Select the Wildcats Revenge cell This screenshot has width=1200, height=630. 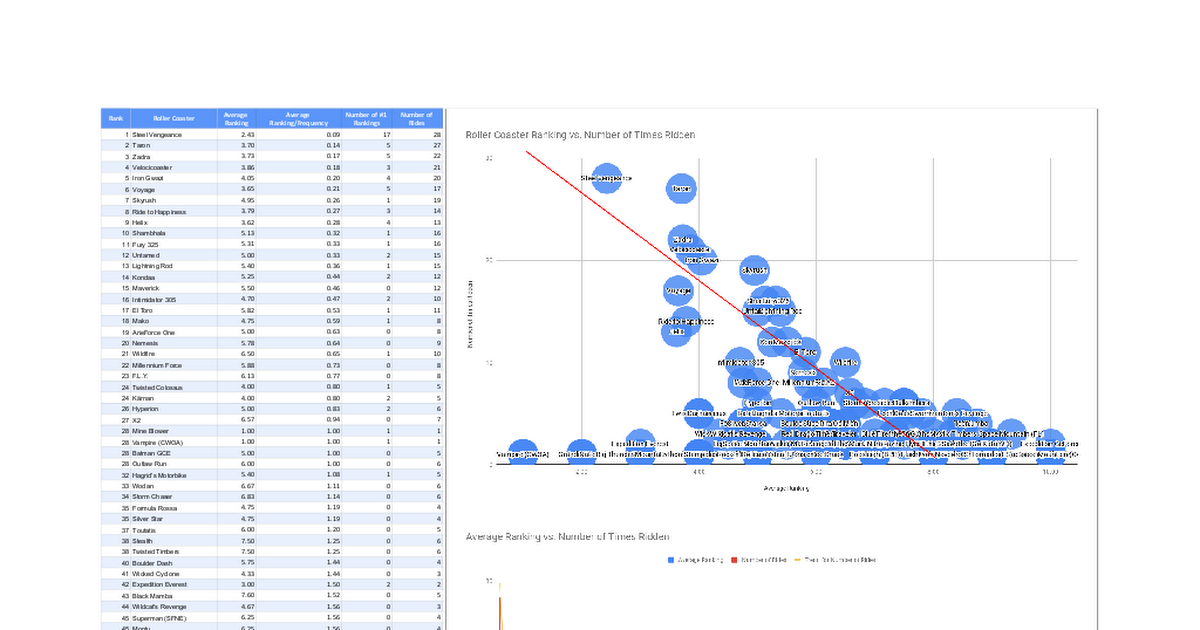coord(172,607)
